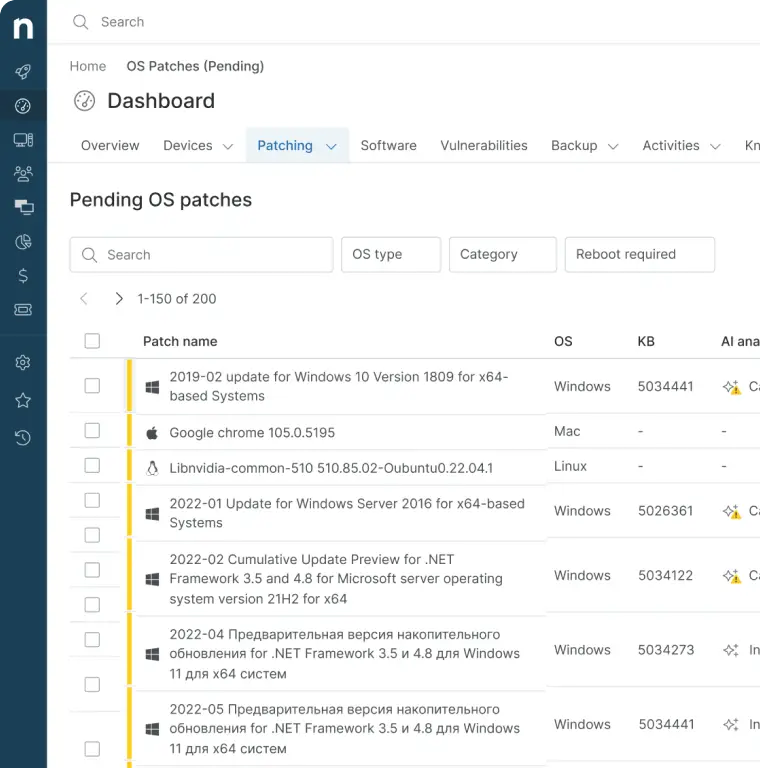Open the remote screens sidebar icon
Viewport: 760px width, 768px height.
pos(24,208)
